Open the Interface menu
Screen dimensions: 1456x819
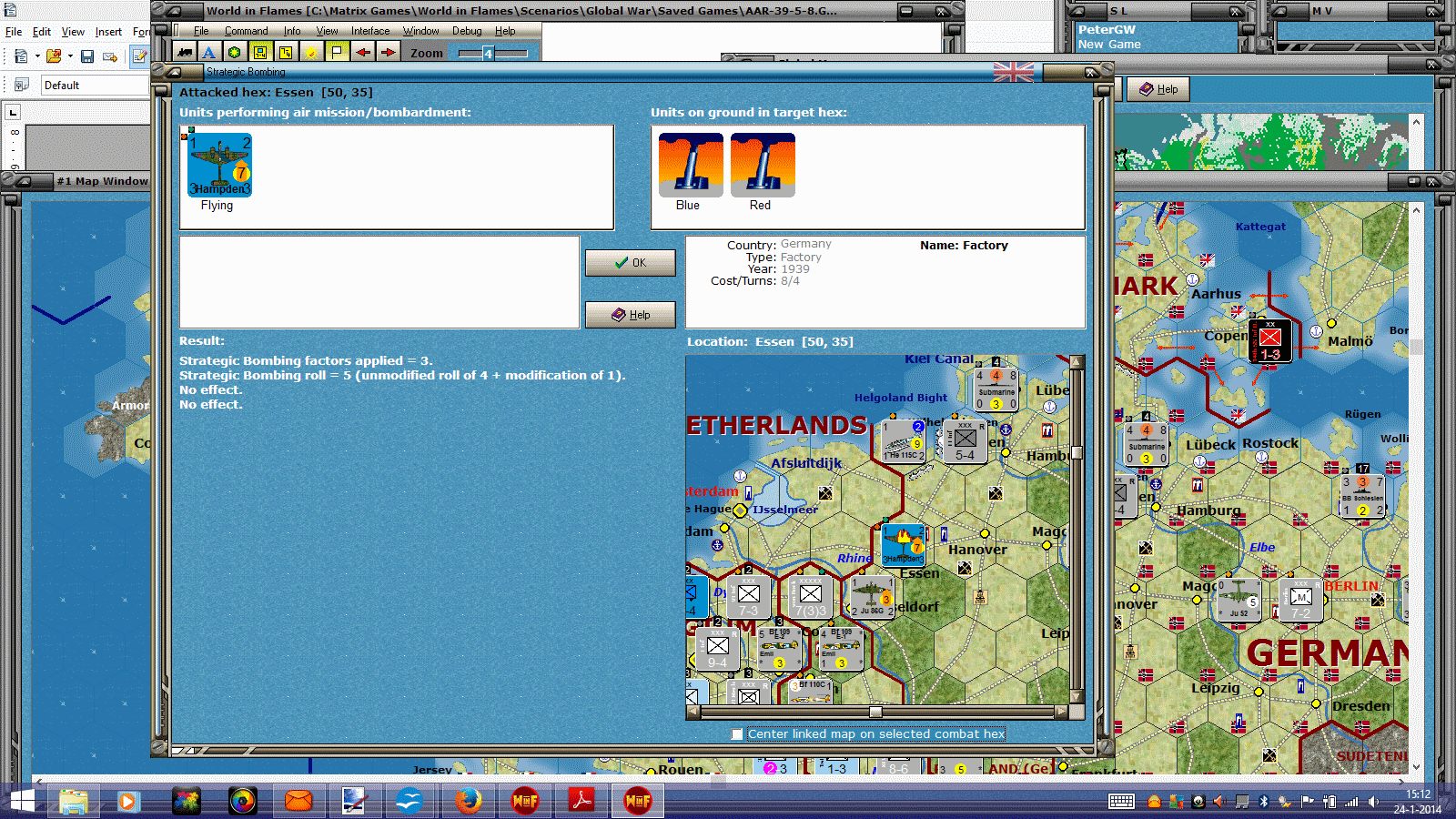pyautogui.click(x=369, y=30)
